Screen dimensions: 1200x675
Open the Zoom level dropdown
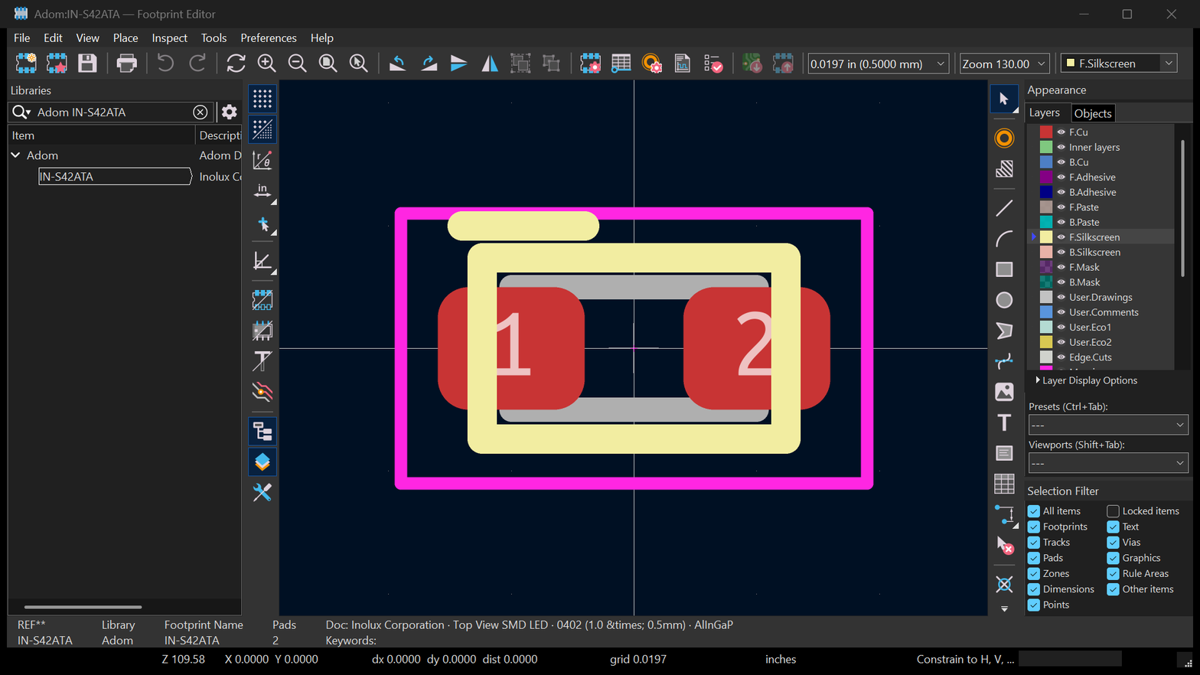1004,63
